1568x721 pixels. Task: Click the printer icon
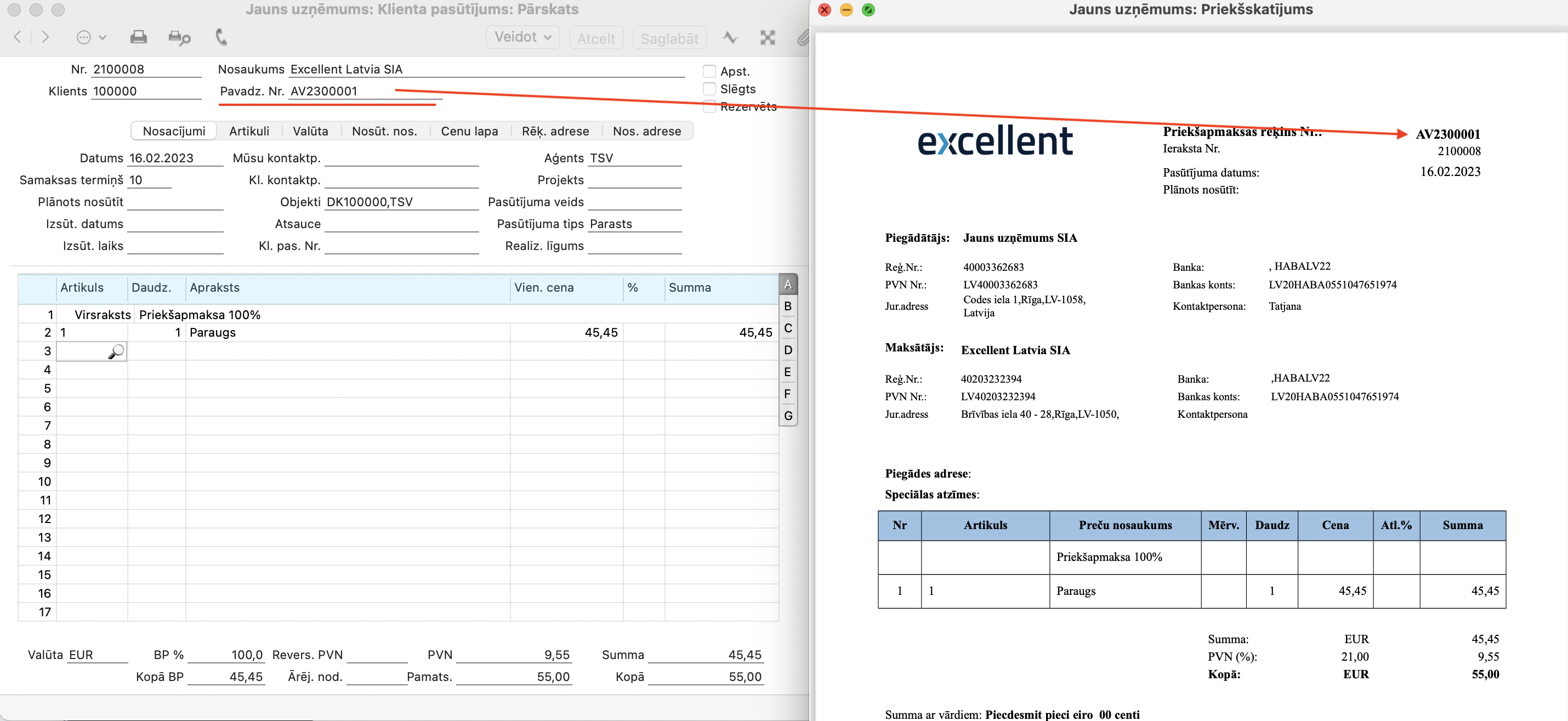tap(138, 37)
